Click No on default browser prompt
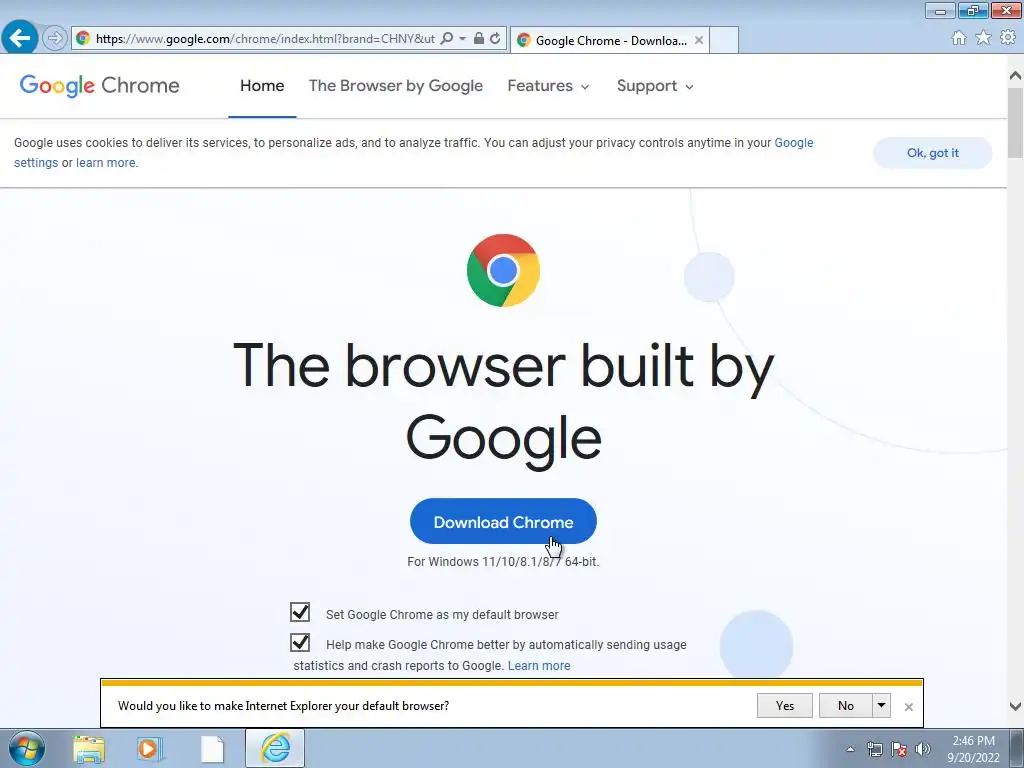The height and width of the screenshot is (768, 1024). click(845, 705)
